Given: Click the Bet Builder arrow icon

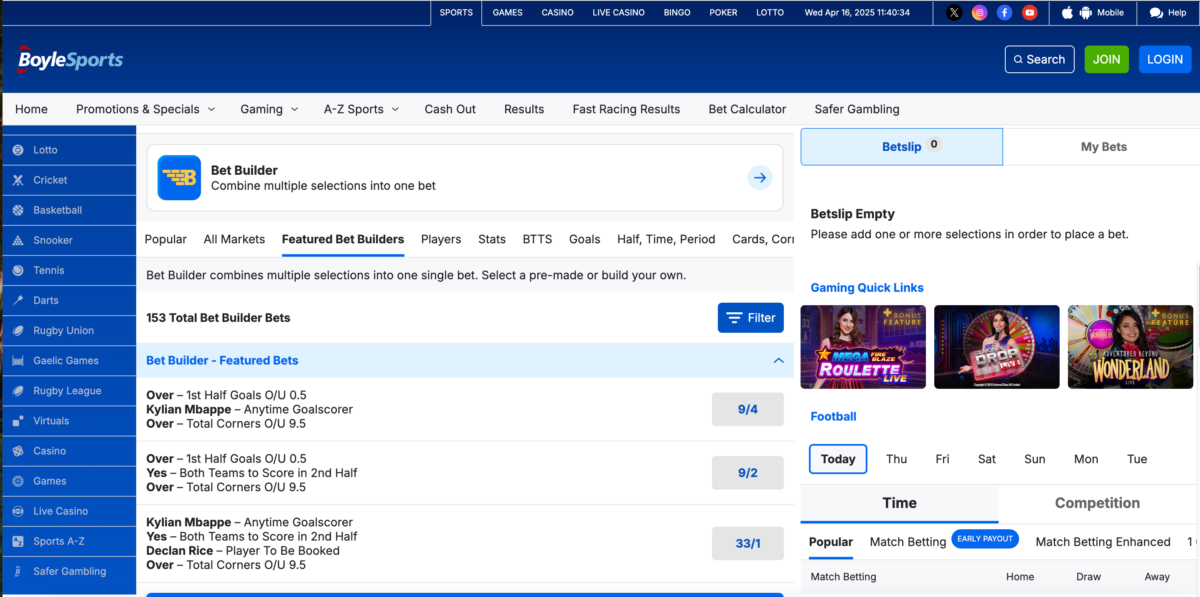Looking at the screenshot, I should pyautogui.click(x=760, y=178).
